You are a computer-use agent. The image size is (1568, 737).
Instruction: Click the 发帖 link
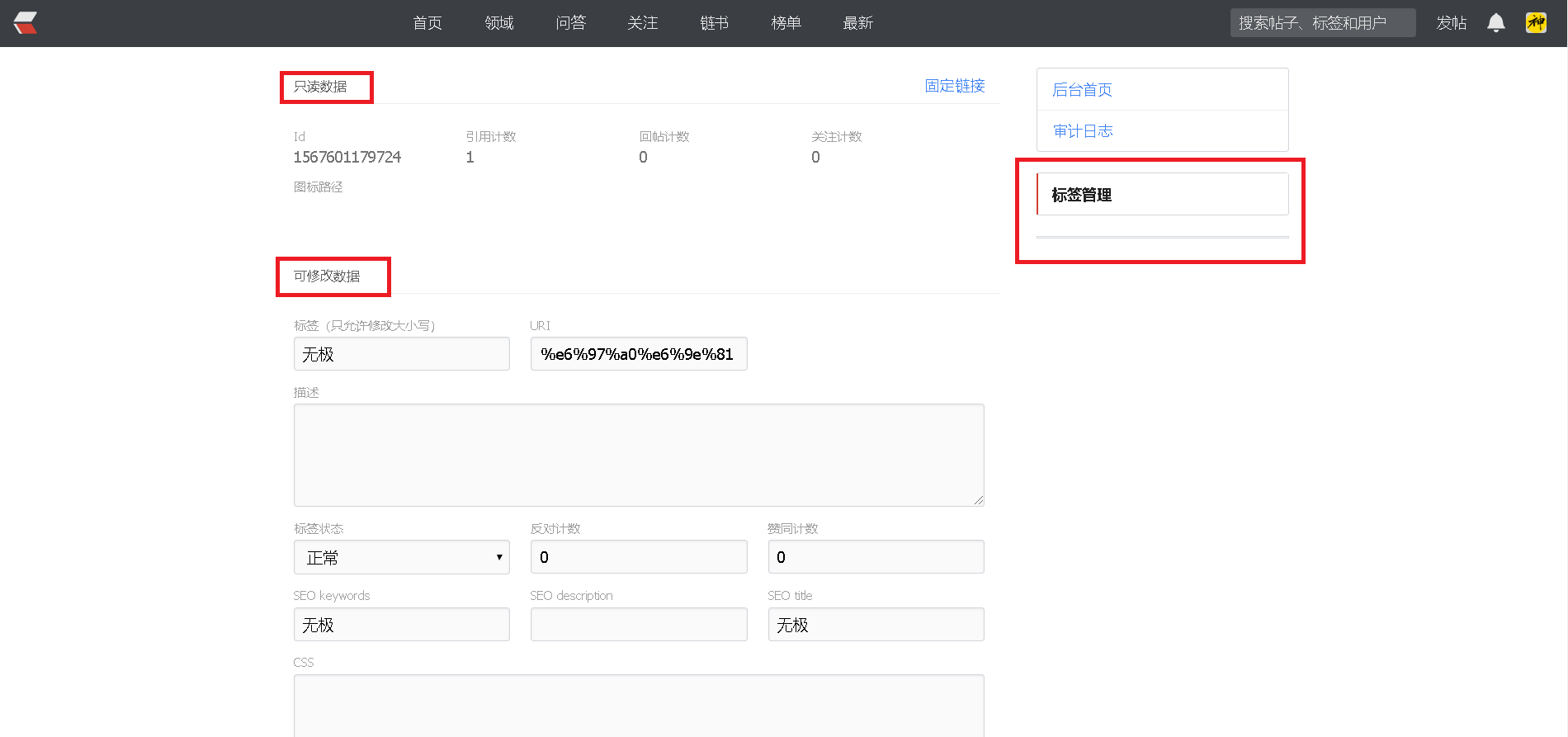tap(1452, 23)
